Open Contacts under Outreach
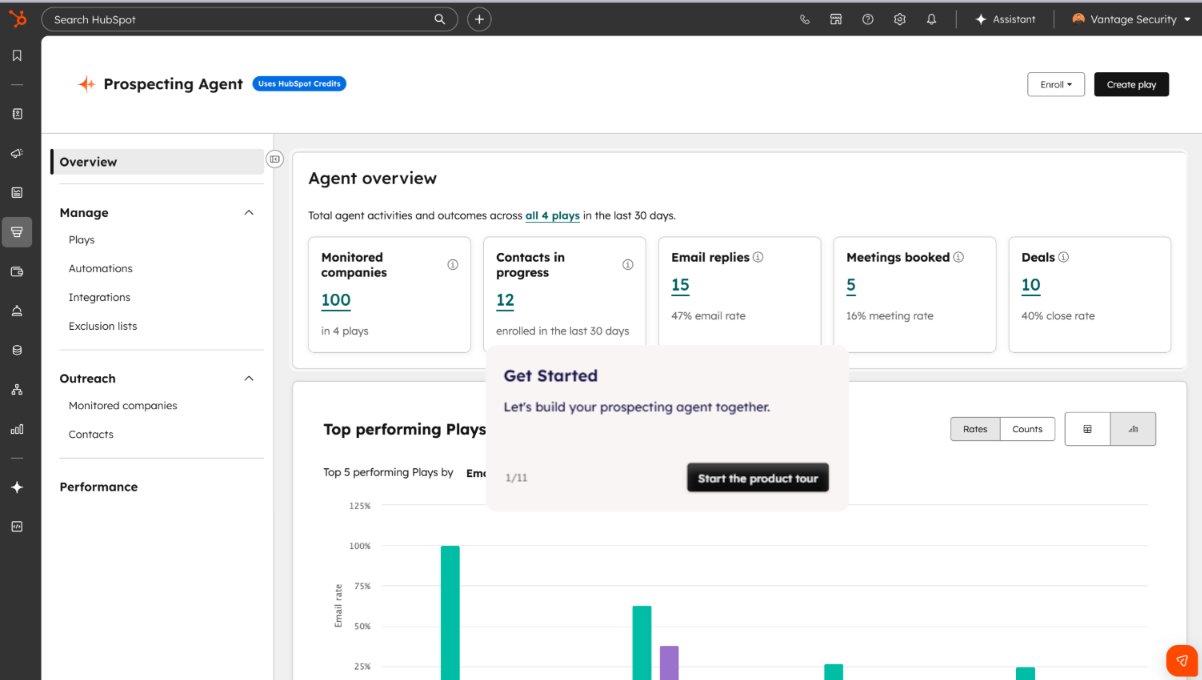The height and width of the screenshot is (680, 1202). pos(91,435)
